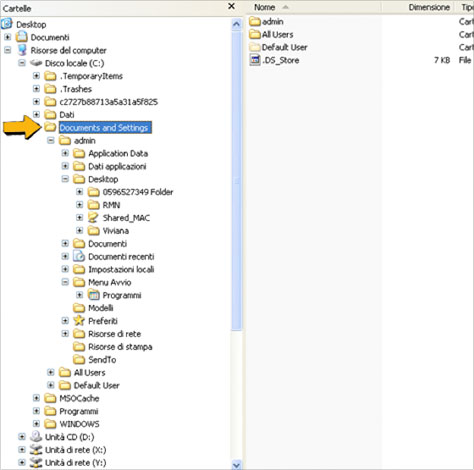Collapse the Desktop folder under admin

click(65, 179)
